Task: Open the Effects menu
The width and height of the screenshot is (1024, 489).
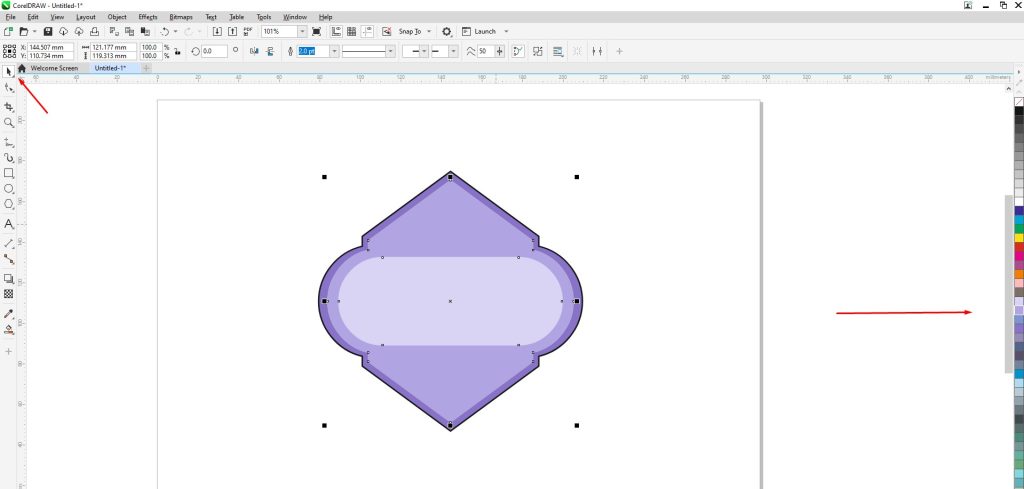Action: tap(148, 17)
